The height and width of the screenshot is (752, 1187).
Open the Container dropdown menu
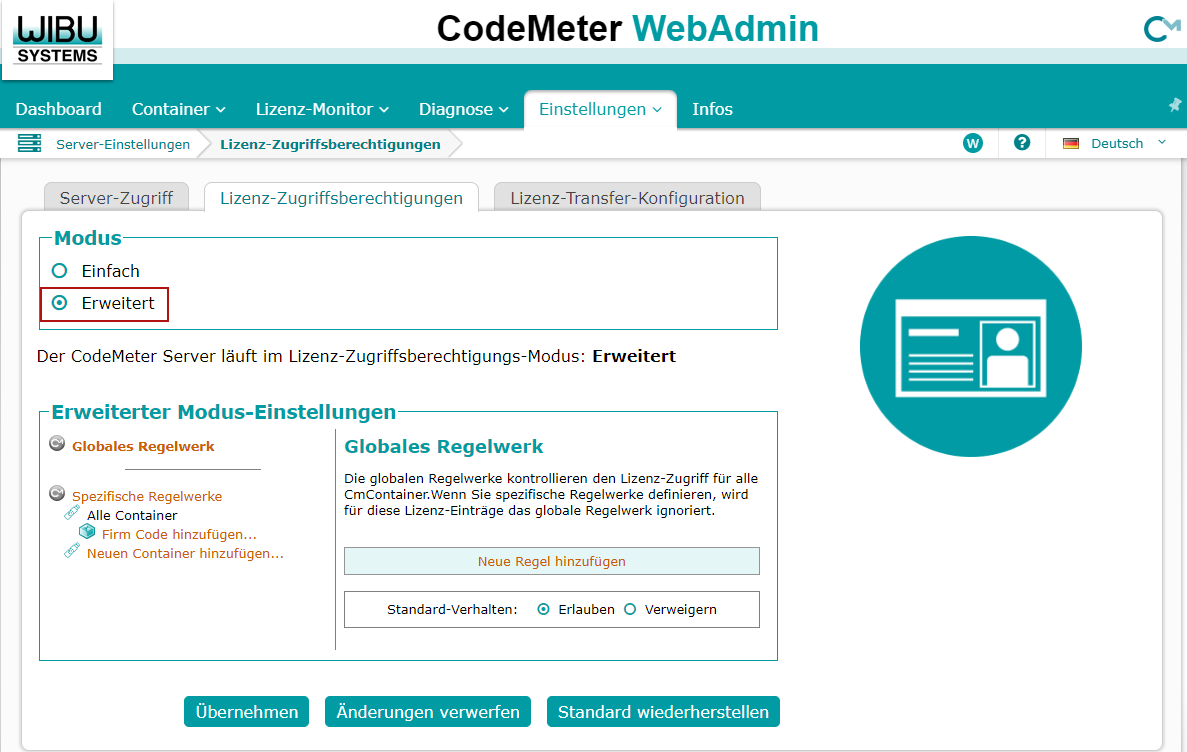(x=179, y=109)
